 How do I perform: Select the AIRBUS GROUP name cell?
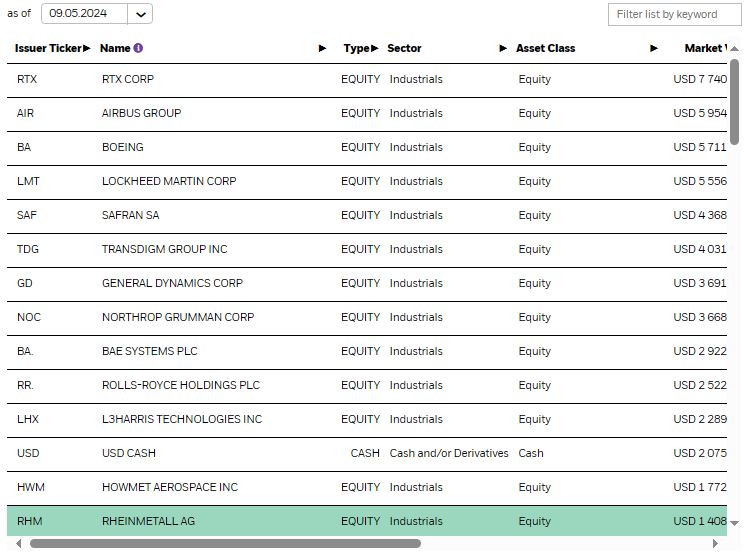[x=141, y=113]
